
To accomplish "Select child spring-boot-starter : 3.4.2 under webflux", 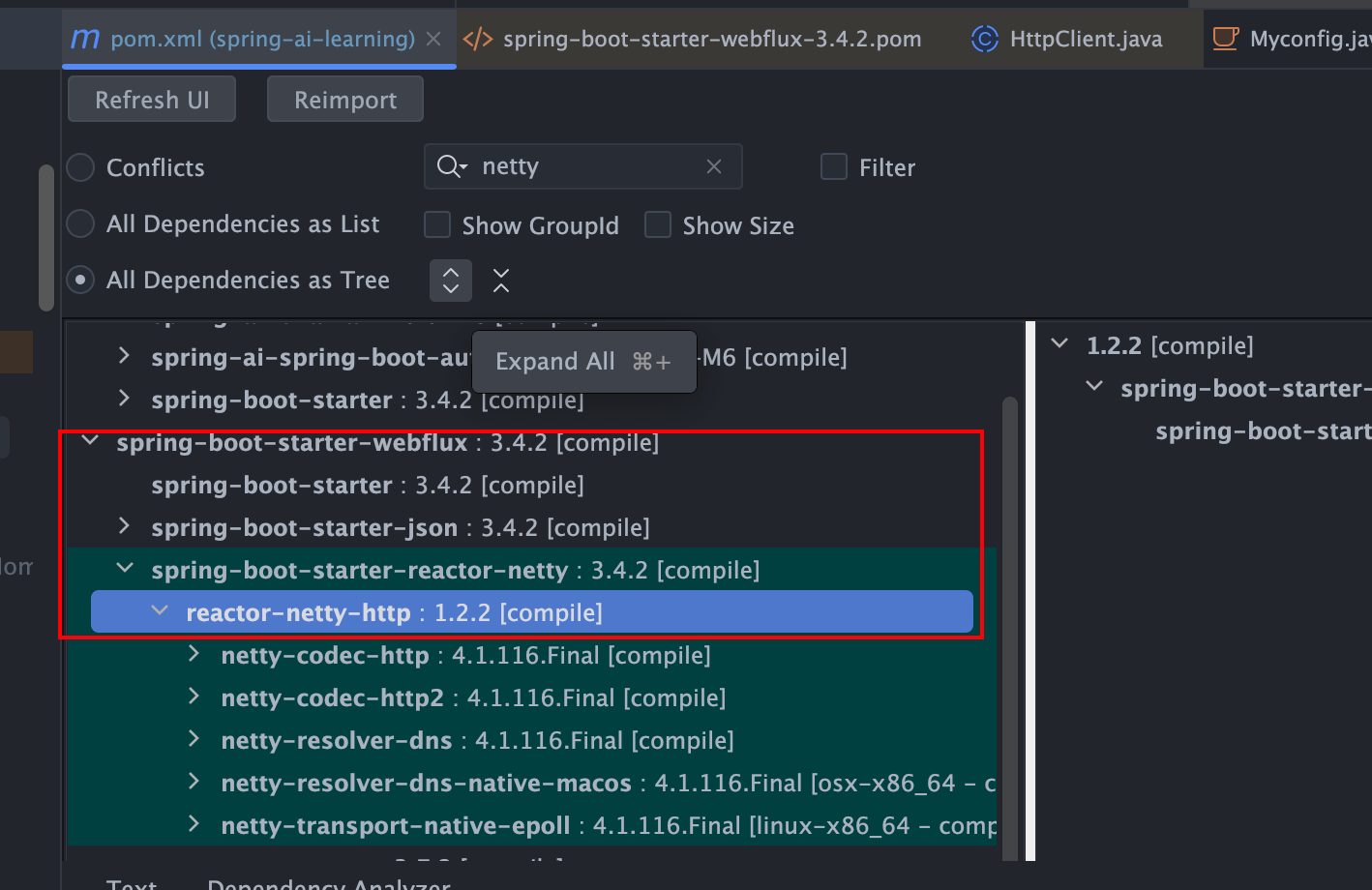I will click(x=368, y=485).
